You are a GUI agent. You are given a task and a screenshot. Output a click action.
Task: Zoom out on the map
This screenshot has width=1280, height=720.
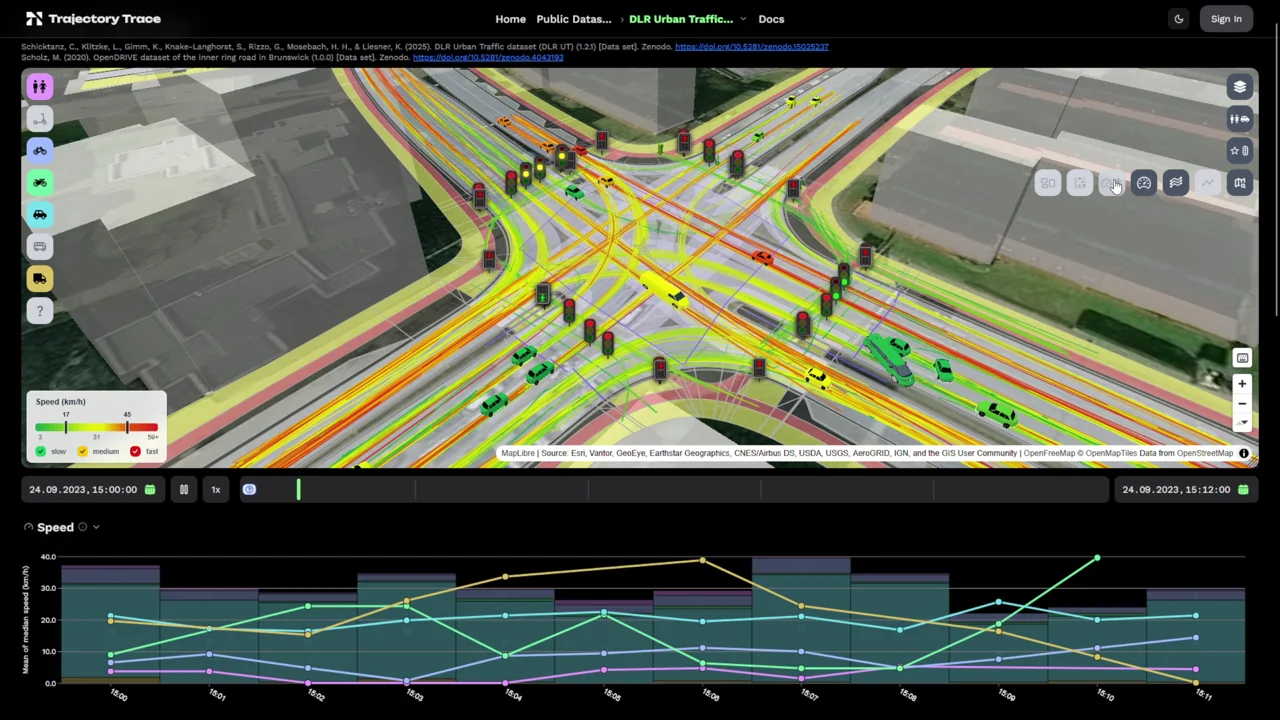1242,404
